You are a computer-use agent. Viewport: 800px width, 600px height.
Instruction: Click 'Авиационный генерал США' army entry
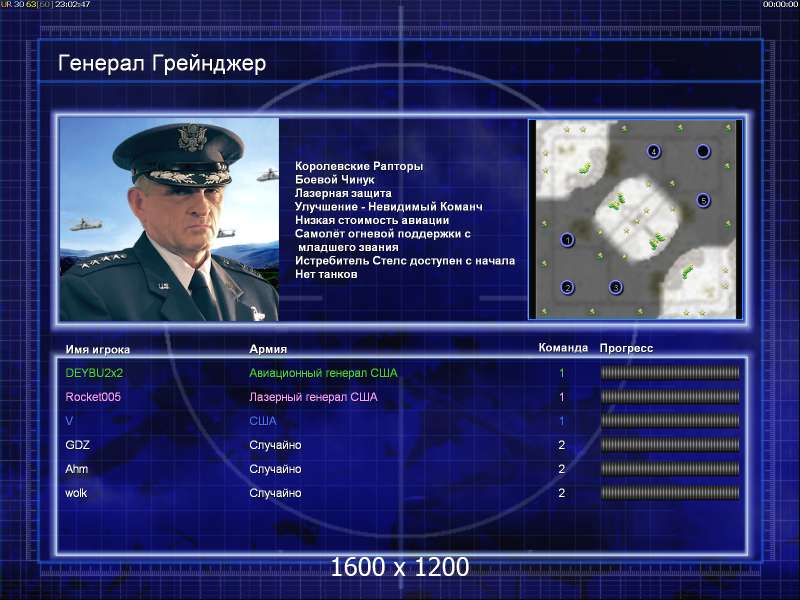point(323,373)
